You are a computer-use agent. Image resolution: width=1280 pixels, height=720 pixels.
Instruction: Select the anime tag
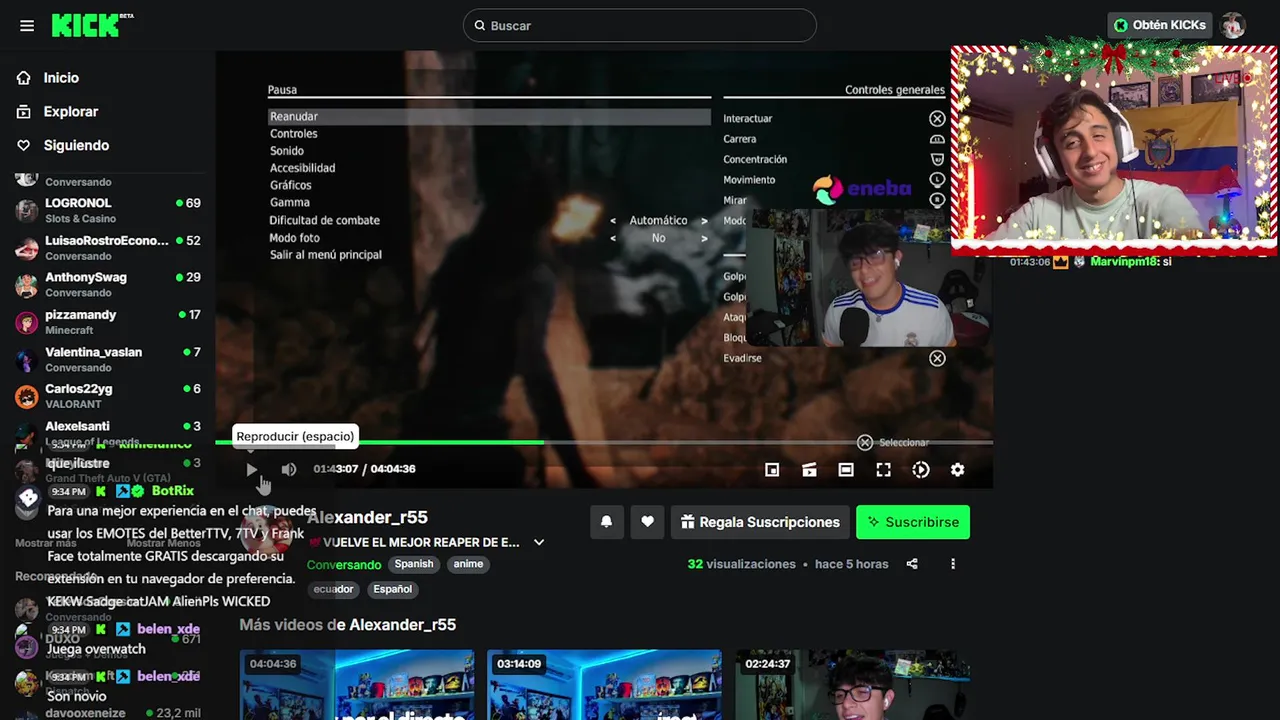[468, 564]
